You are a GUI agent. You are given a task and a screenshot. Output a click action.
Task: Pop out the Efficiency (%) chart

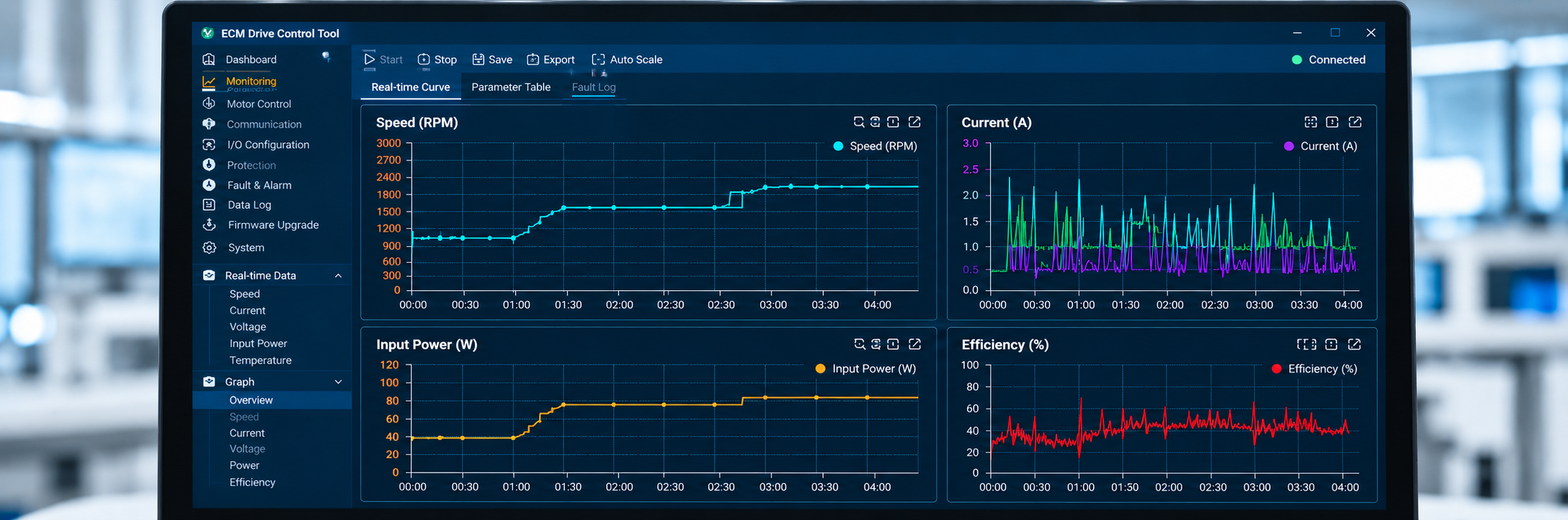[1354, 344]
